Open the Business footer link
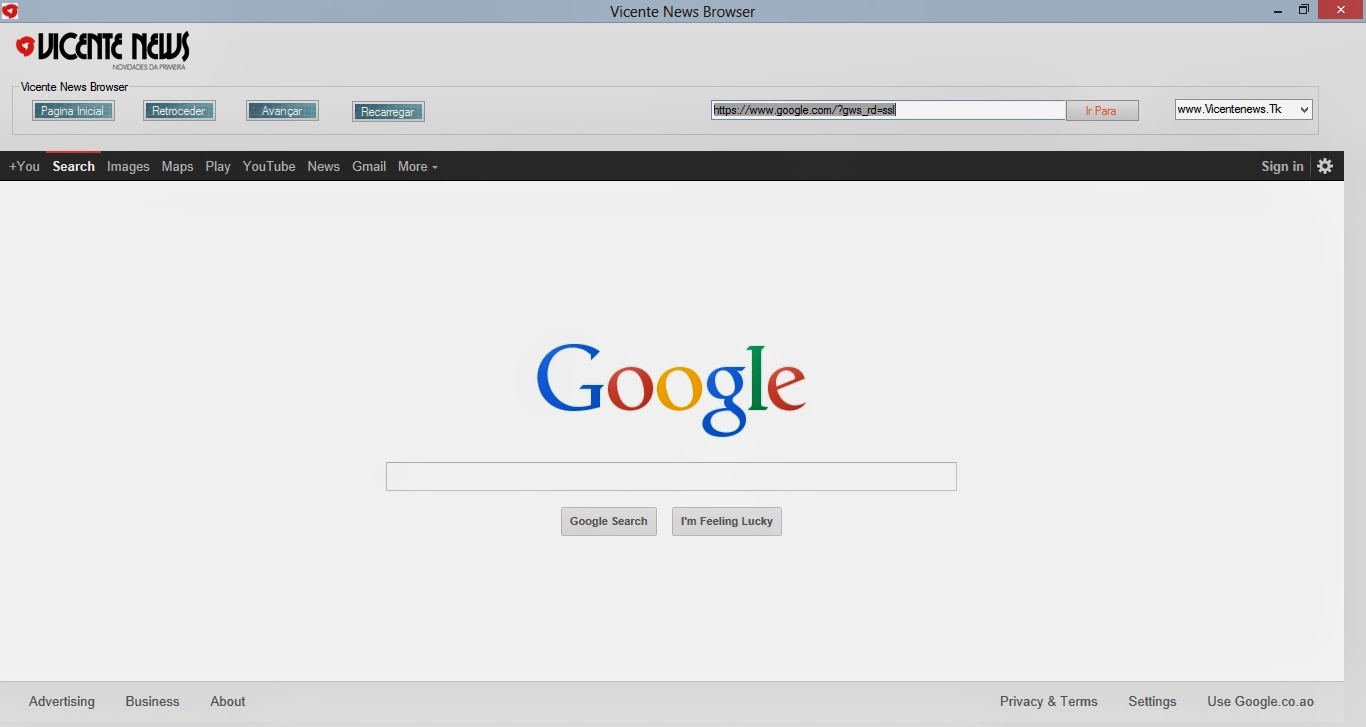This screenshot has height=727, width=1366. (152, 701)
